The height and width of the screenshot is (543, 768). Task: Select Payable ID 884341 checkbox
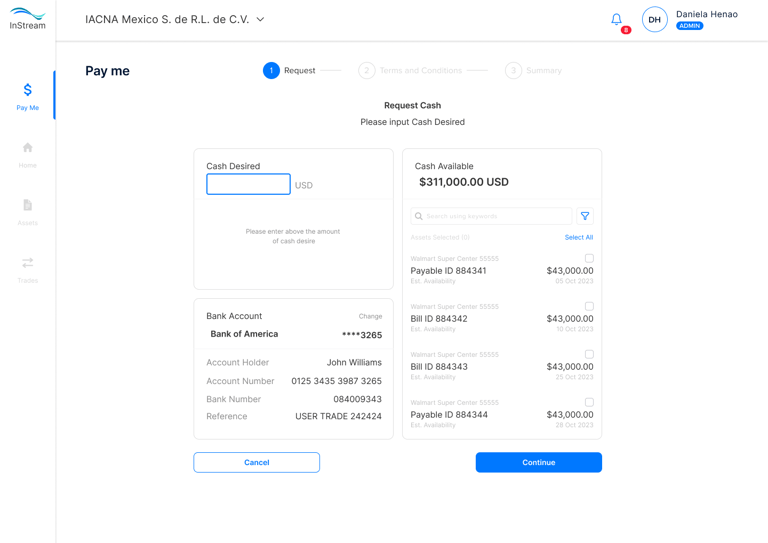589,258
